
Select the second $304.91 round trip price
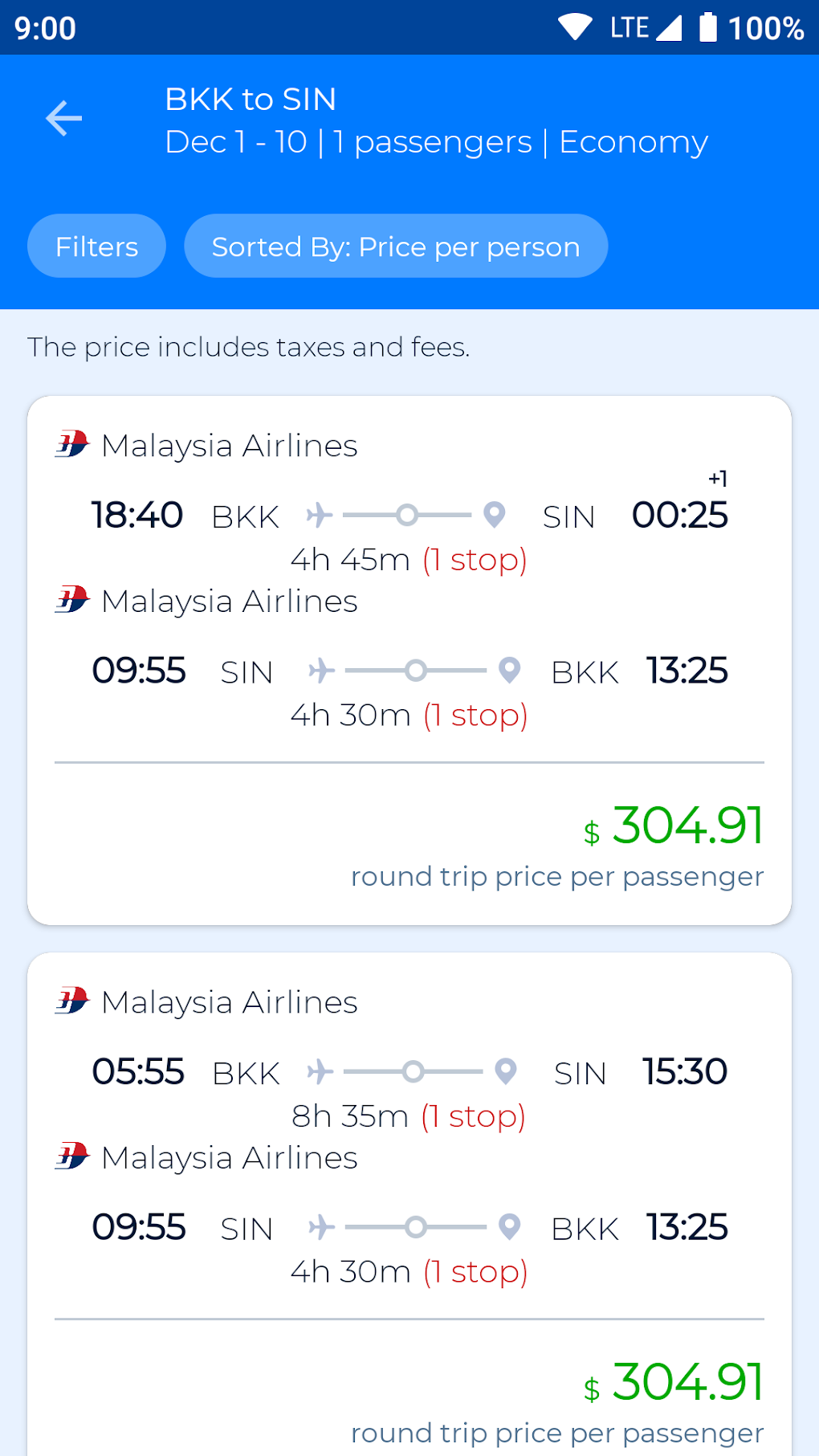click(674, 1383)
